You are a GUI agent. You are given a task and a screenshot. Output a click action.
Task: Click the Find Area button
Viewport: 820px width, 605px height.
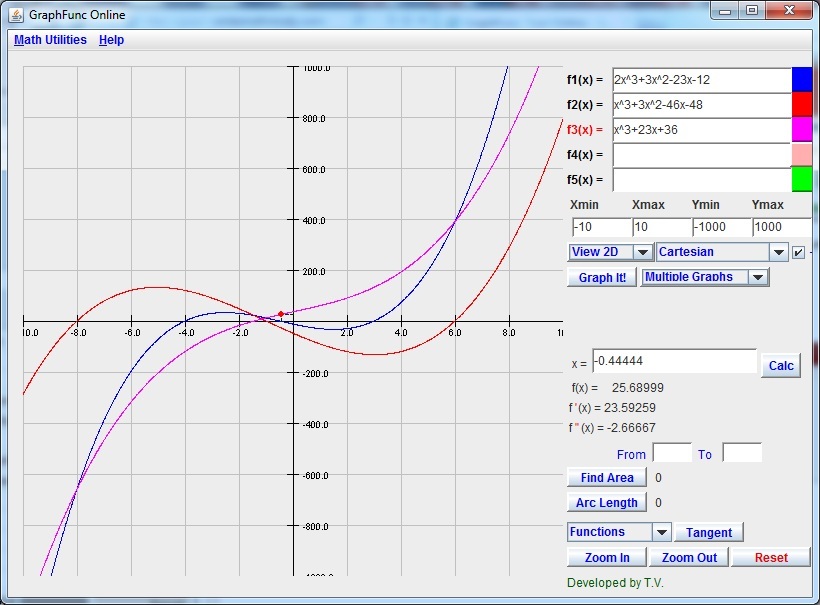(x=606, y=478)
